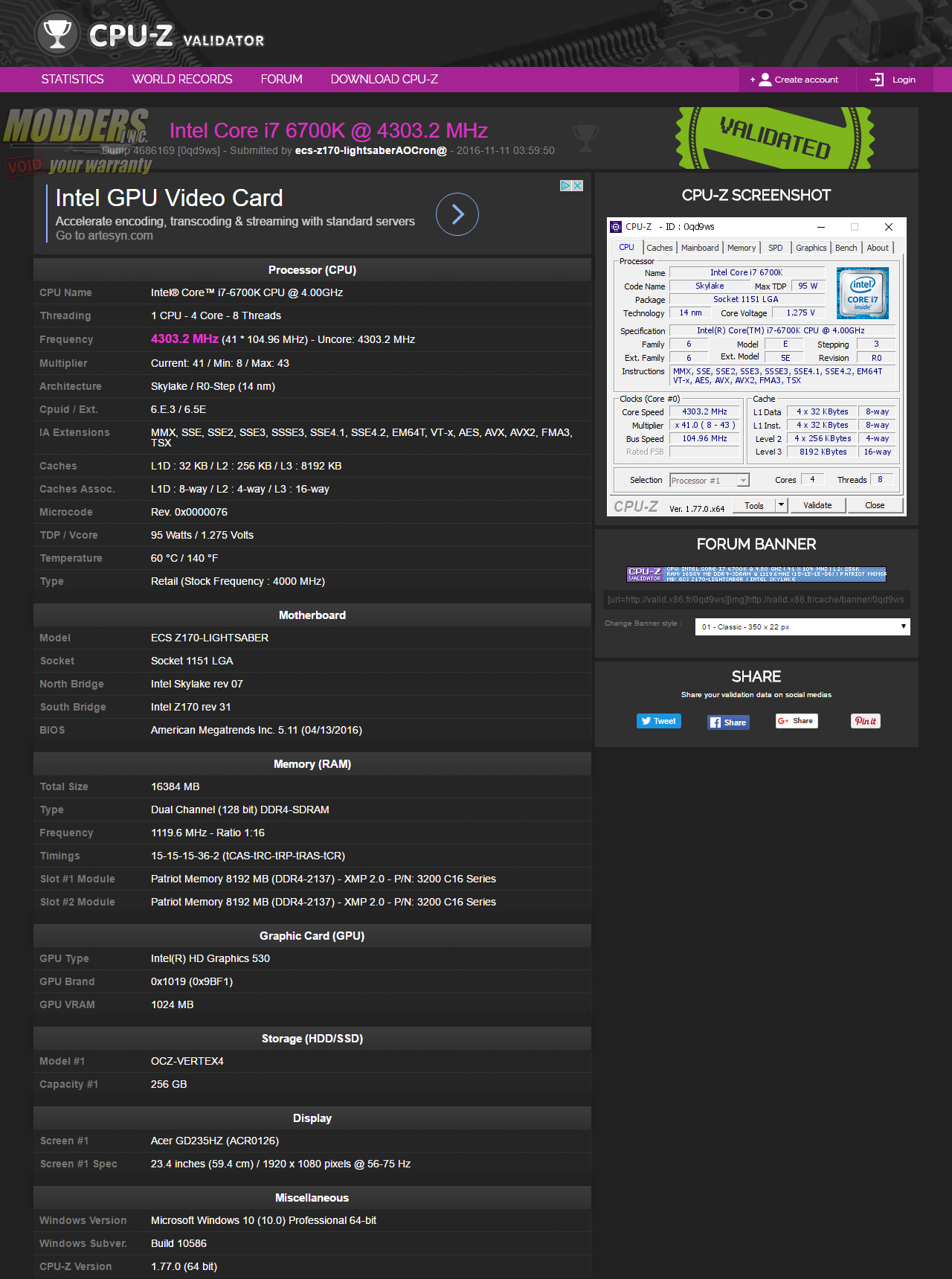Select the Memory tab in CPU-Z screenshot
This screenshot has height=1279, width=952.
point(742,248)
